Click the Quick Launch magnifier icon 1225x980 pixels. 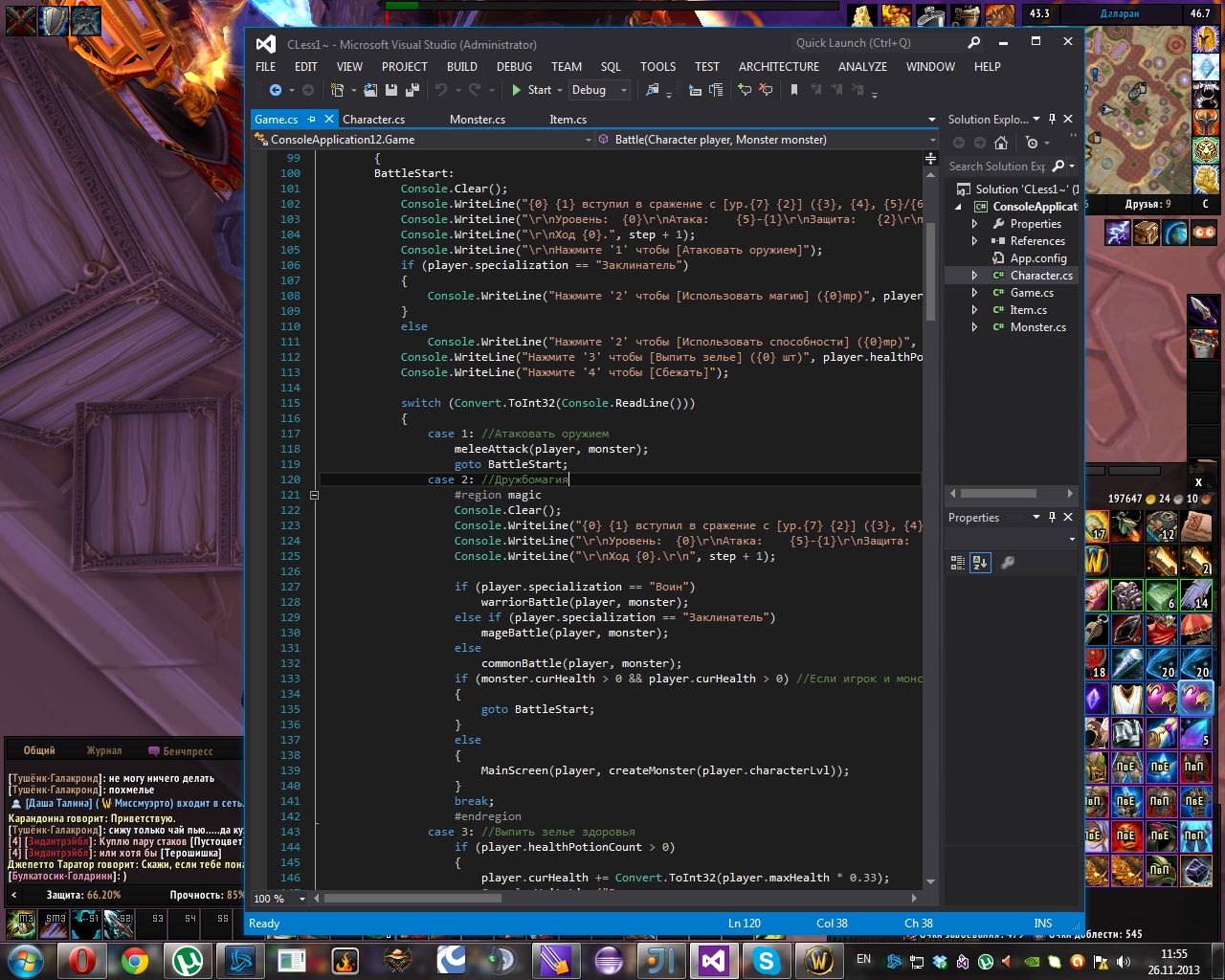(x=973, y=43)
